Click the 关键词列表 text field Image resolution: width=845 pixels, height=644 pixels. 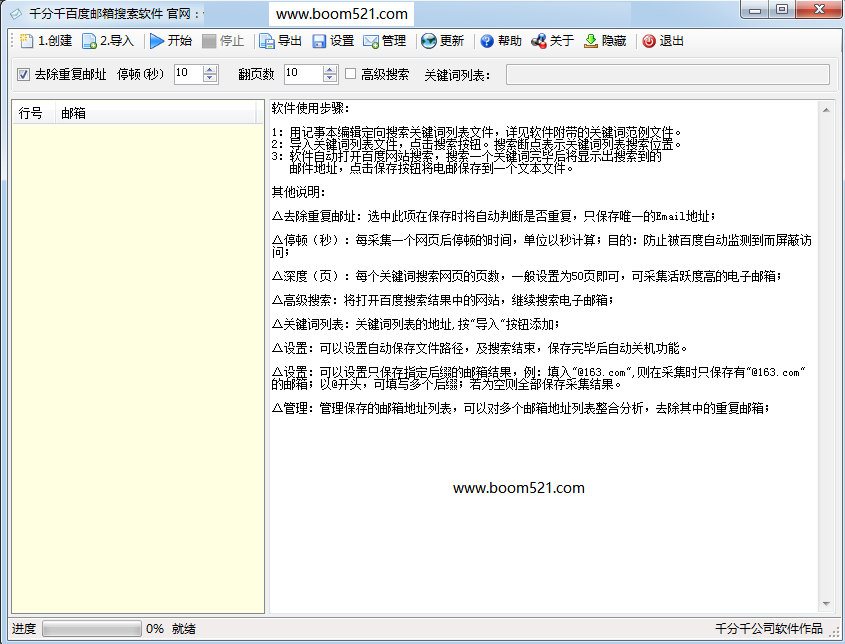668,74
